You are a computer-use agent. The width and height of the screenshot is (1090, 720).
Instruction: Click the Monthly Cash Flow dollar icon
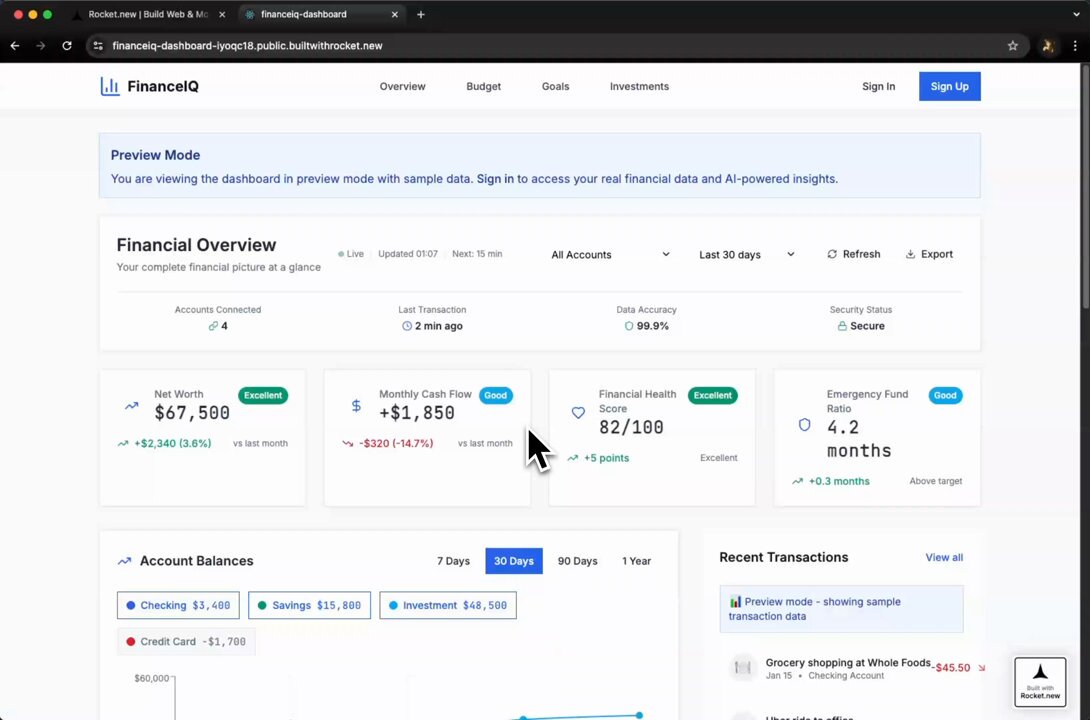click(x=356, y=405)
